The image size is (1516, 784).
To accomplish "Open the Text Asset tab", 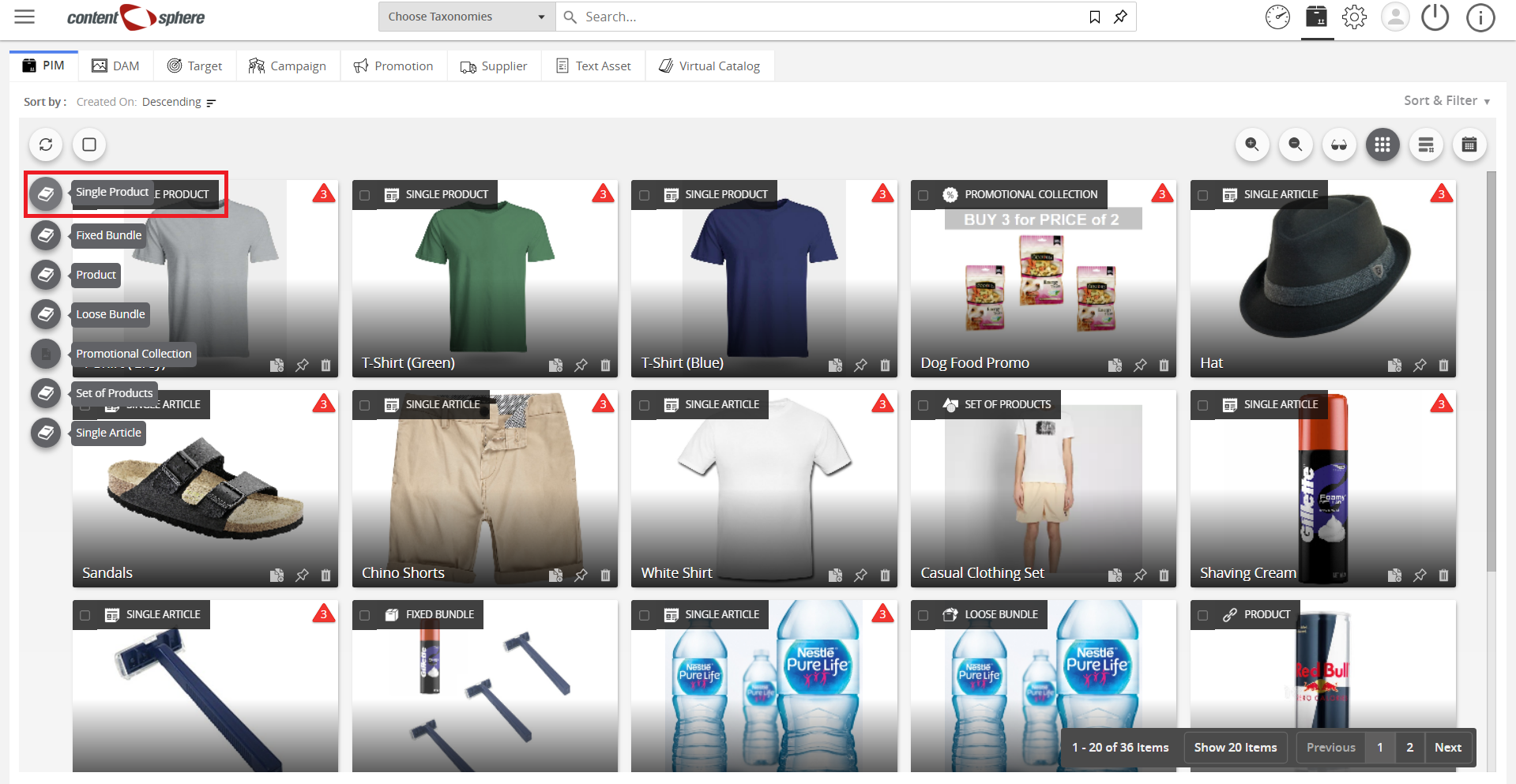I will pos(593,66).
